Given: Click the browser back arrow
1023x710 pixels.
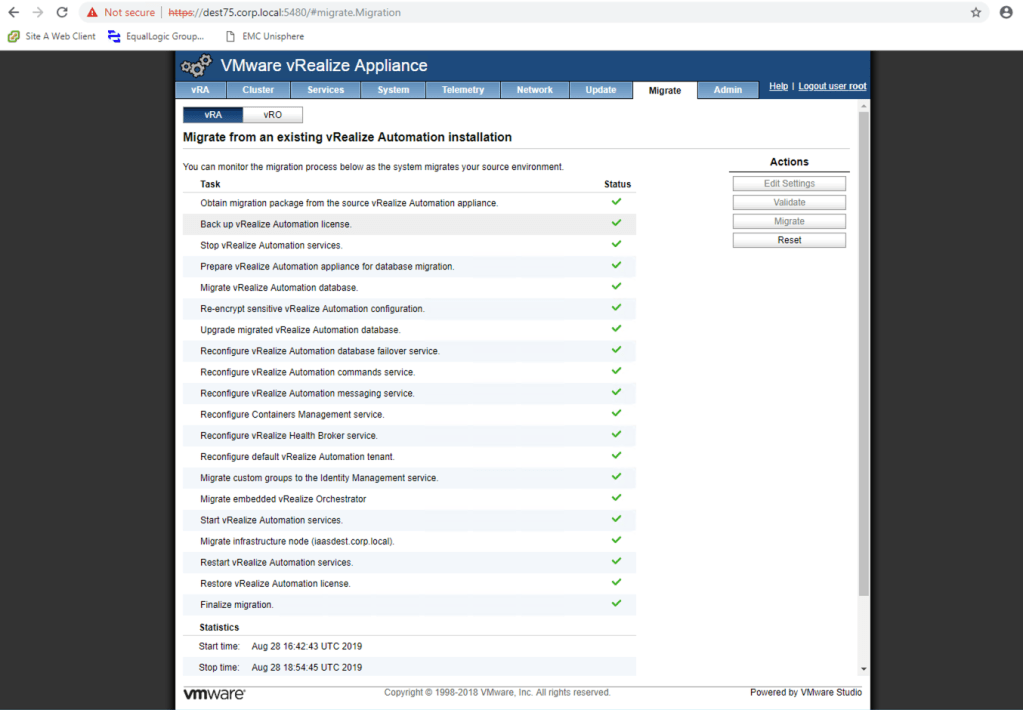Looking at the screenshot, I should [14, 12].
